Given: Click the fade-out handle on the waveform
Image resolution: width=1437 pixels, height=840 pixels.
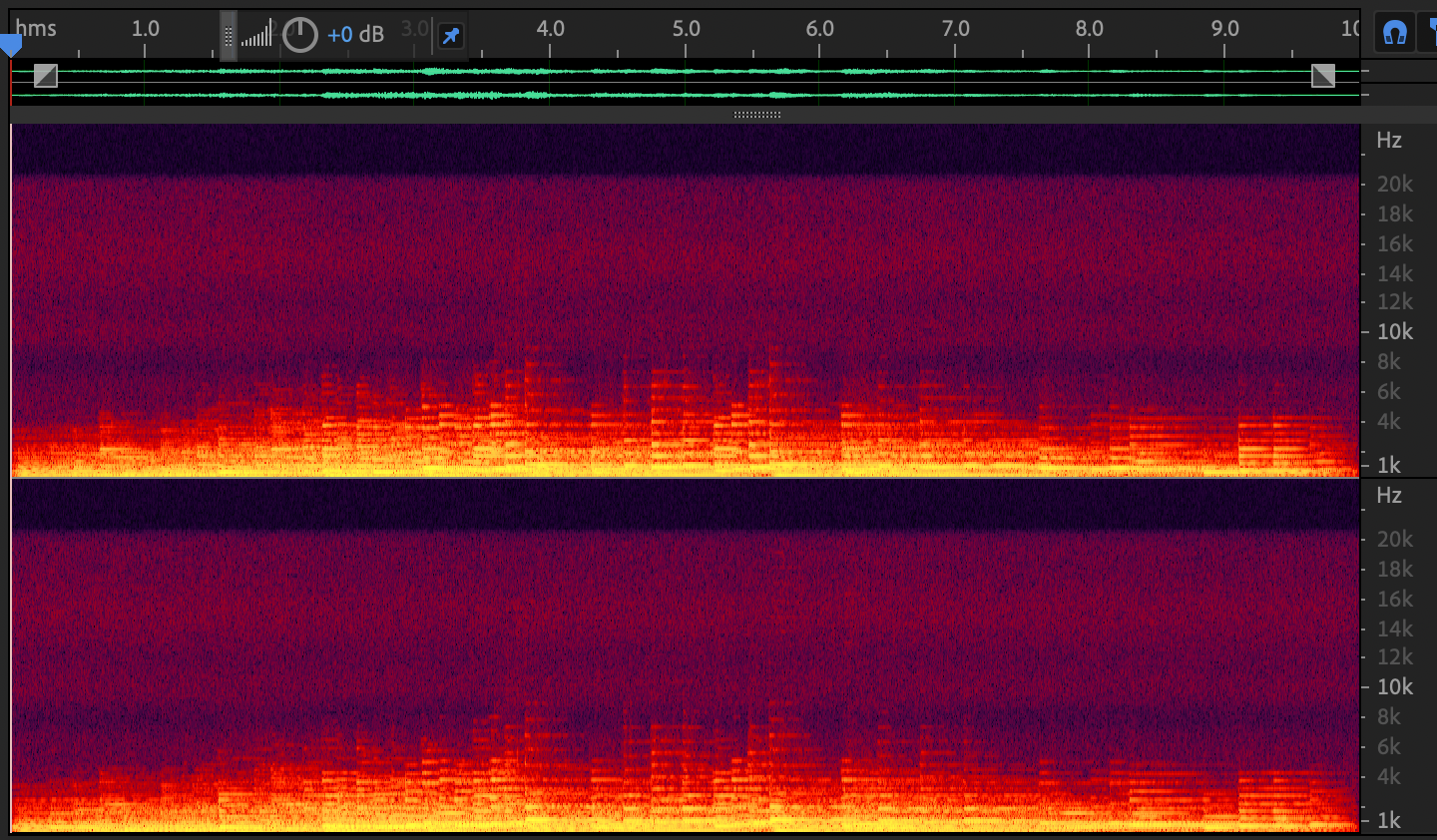Looking at the screenshot, I should 1323,76.
